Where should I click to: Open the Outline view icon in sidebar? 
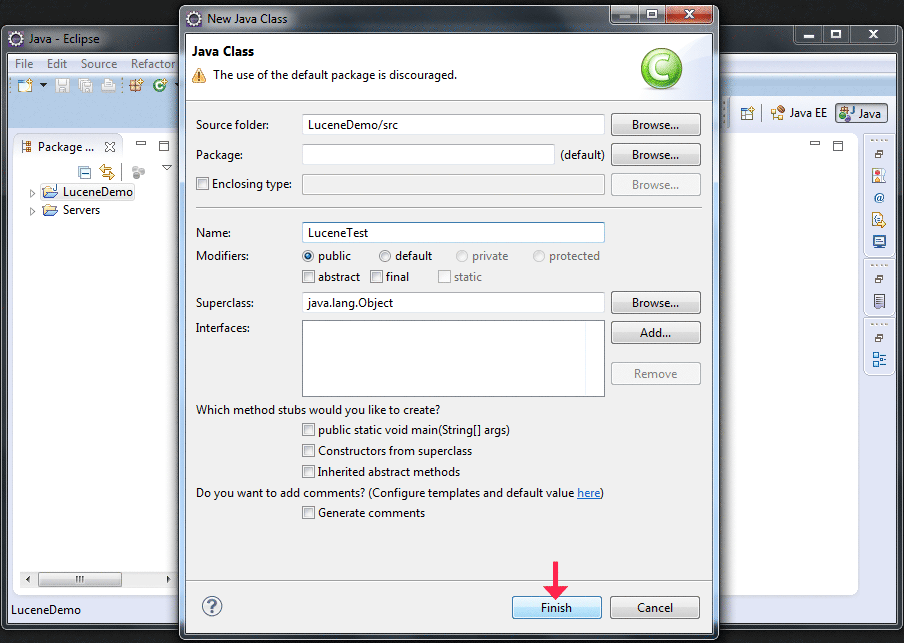[879, 360]
